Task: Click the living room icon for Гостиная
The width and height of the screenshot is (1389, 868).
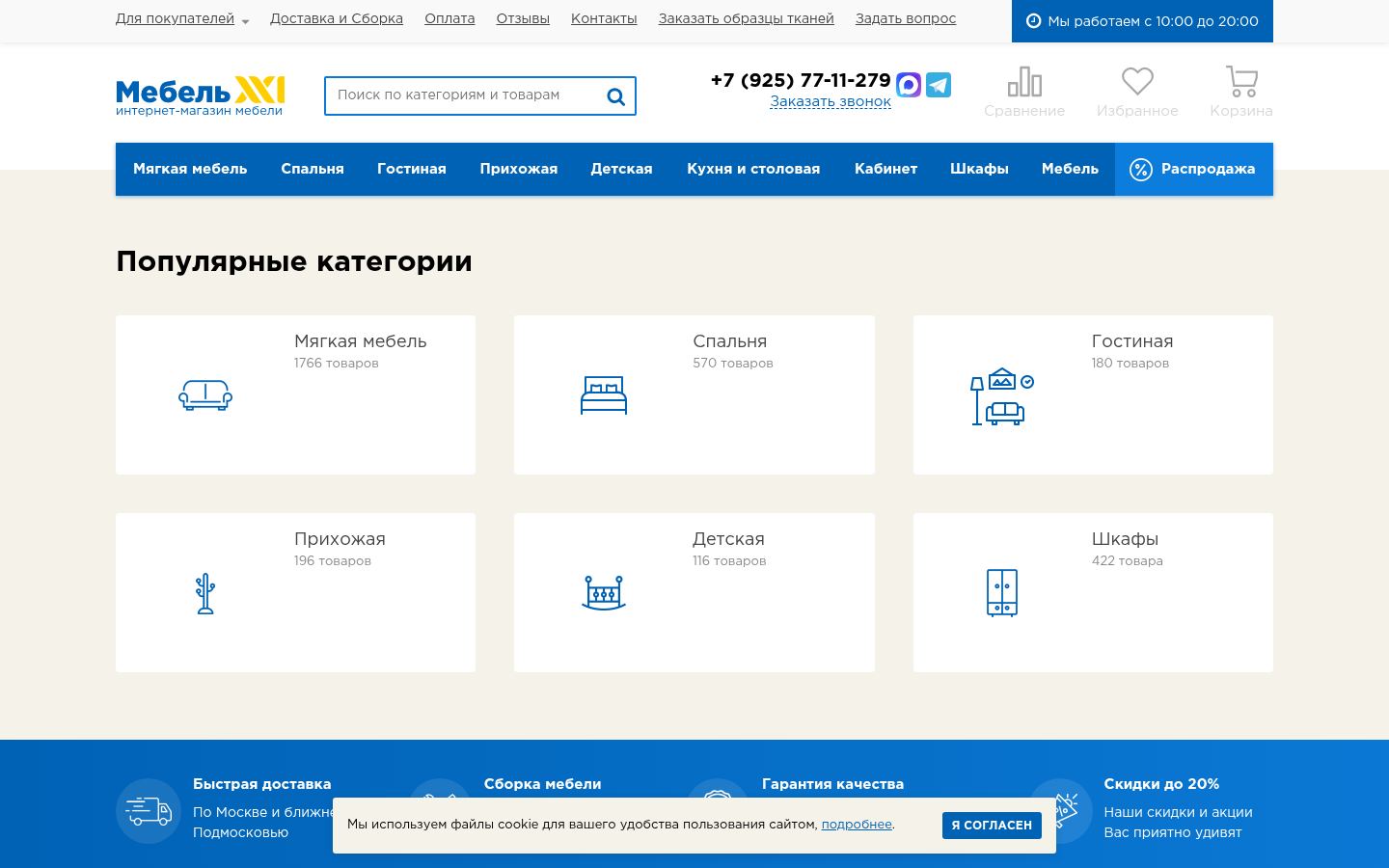Action: pyautogui.click(x=1002, y=395)
